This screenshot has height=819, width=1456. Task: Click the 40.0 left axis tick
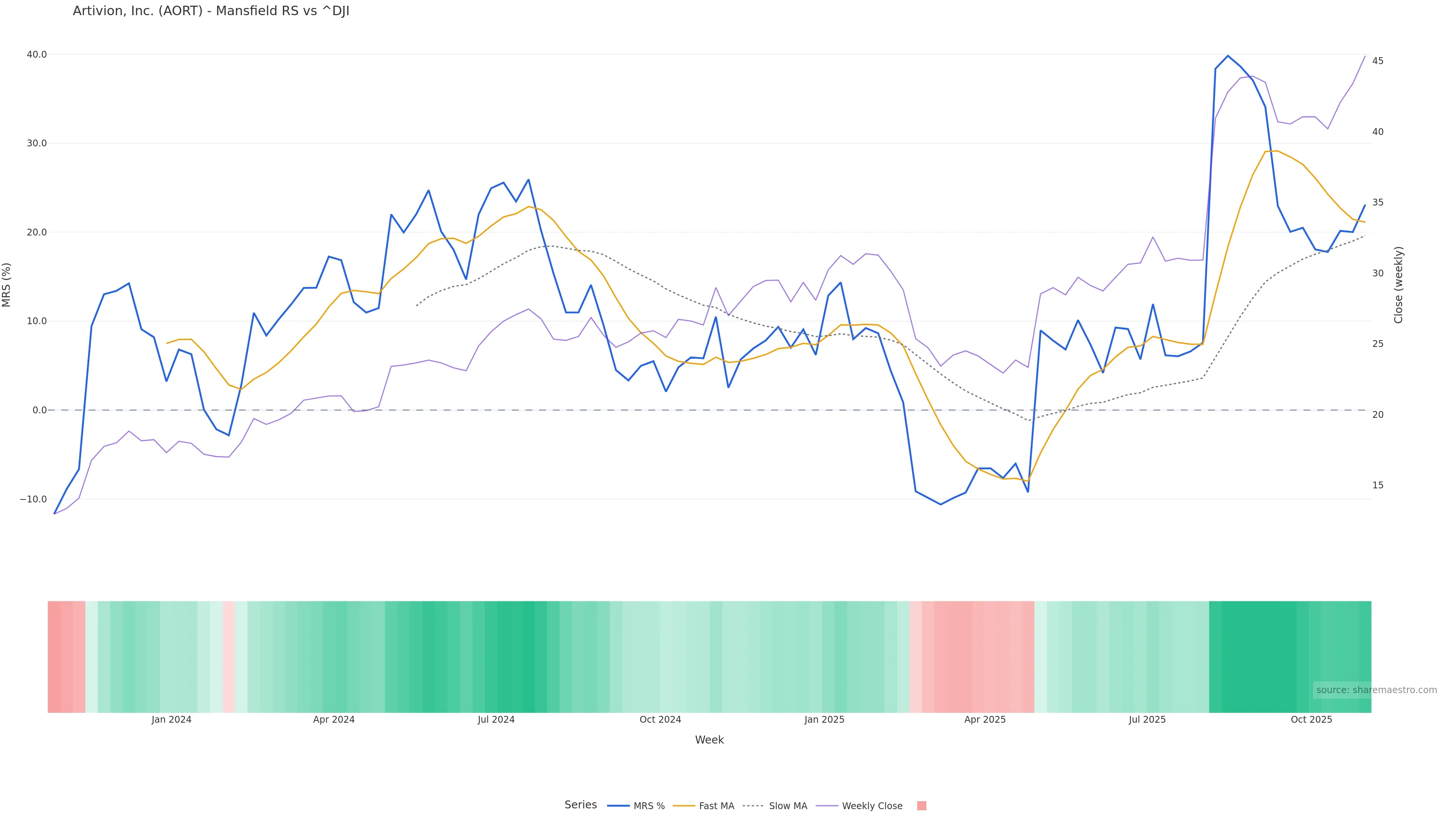(37, 55)
